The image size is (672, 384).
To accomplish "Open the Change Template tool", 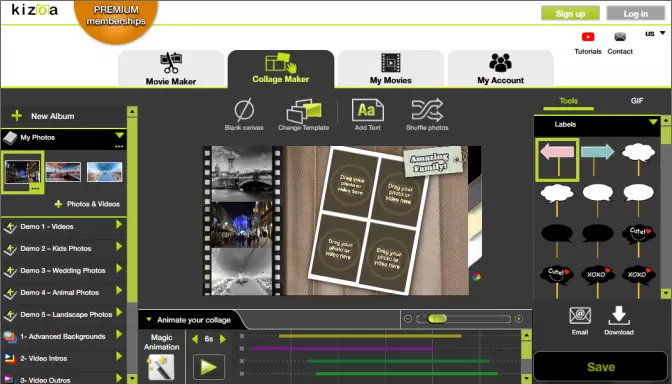I will coord(304,111).
